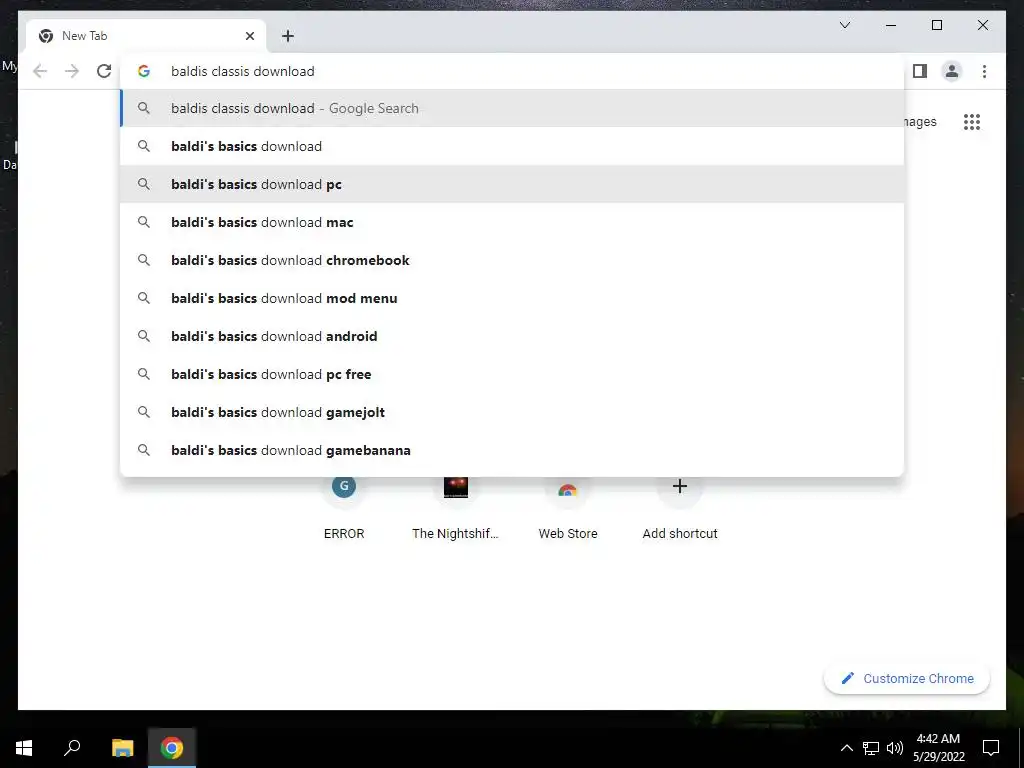The height and width of the screenshot is (768, 1024).
Task: Open the notification center icon
Action: [991, 748]
